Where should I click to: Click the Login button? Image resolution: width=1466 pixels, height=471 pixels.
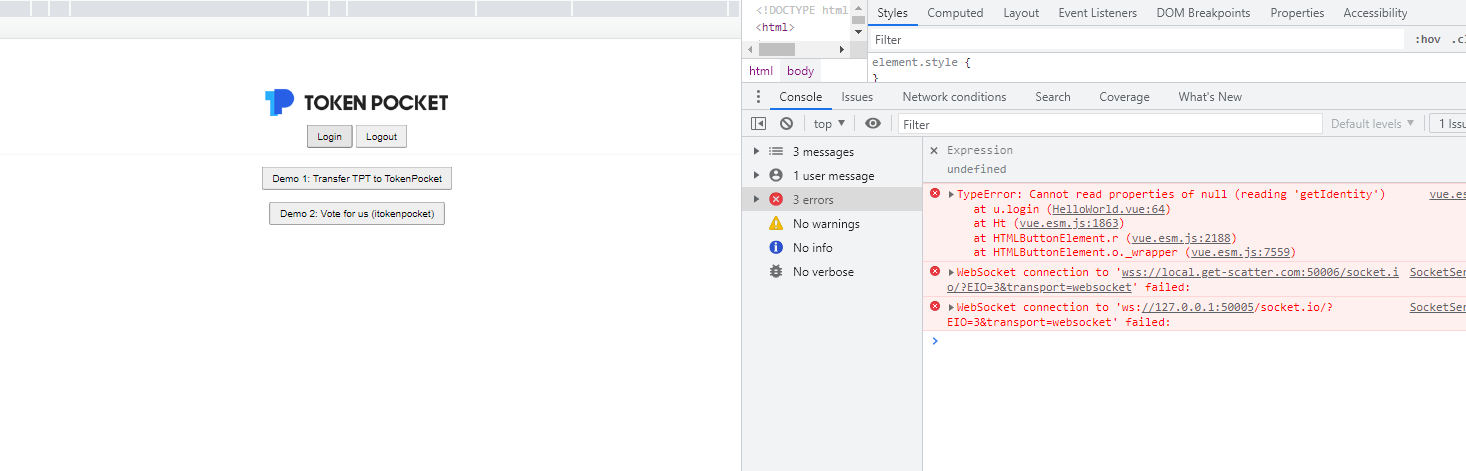(x=329, y=137)
